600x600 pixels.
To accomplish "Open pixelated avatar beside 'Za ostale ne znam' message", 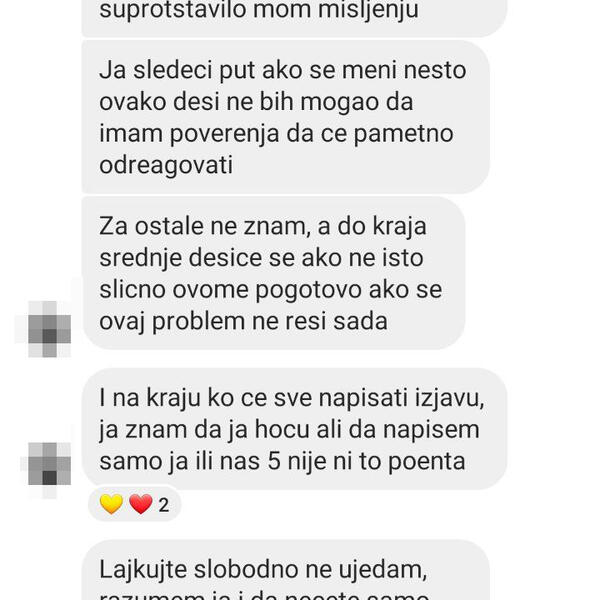I will click(x=49, y=329).
